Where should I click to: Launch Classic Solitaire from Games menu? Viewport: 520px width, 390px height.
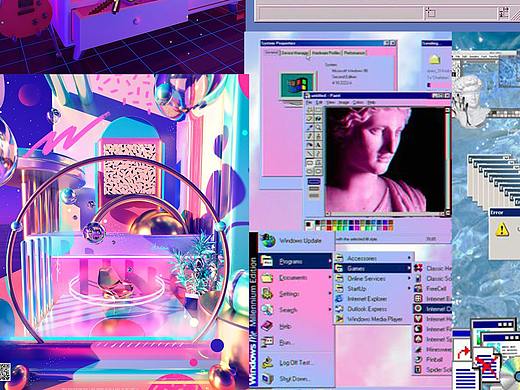click(x=433, y=278)
